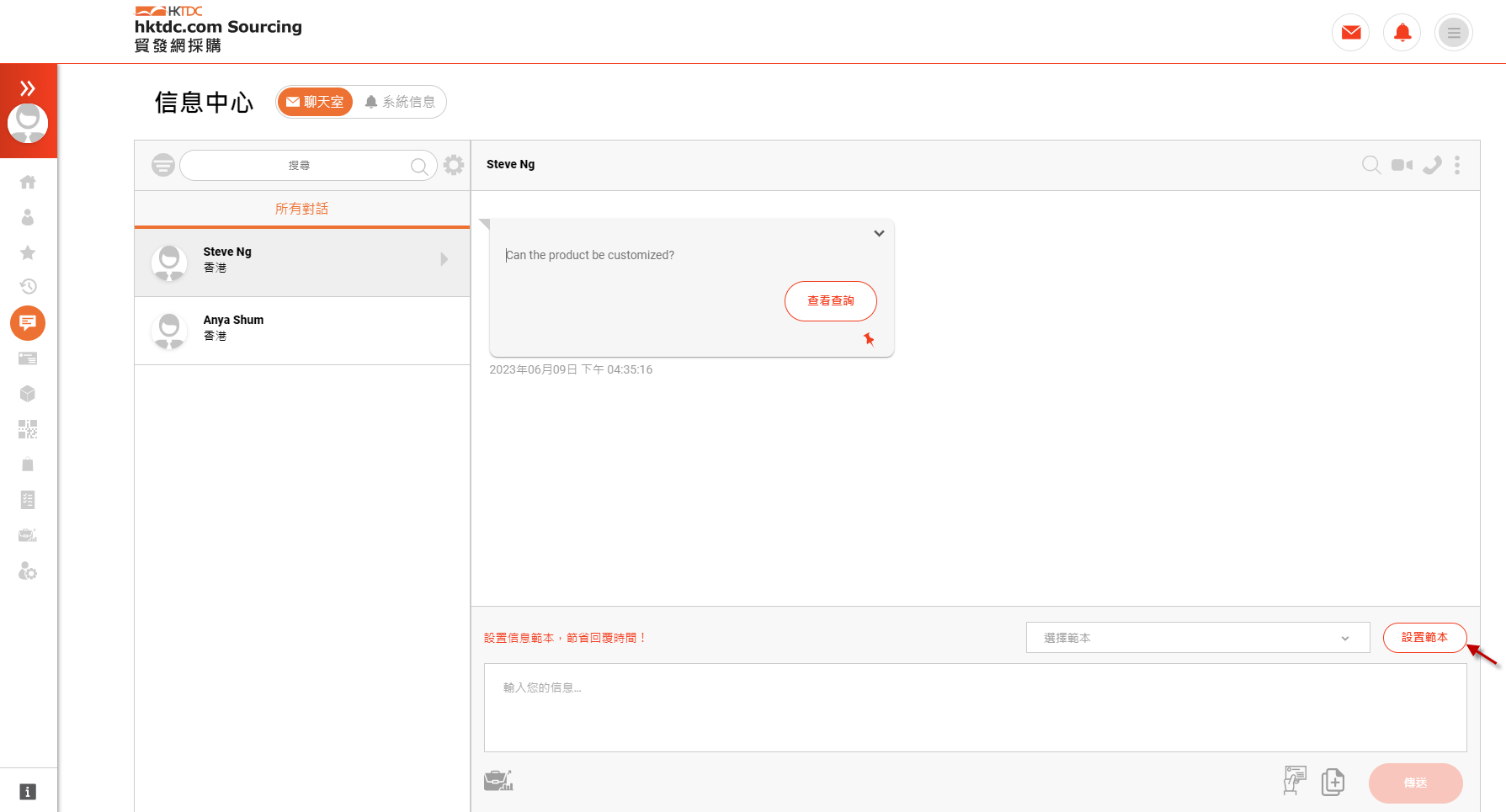Open the conversation filter icon
Viewport: 1506px width, 812px height.
point(163,165)
